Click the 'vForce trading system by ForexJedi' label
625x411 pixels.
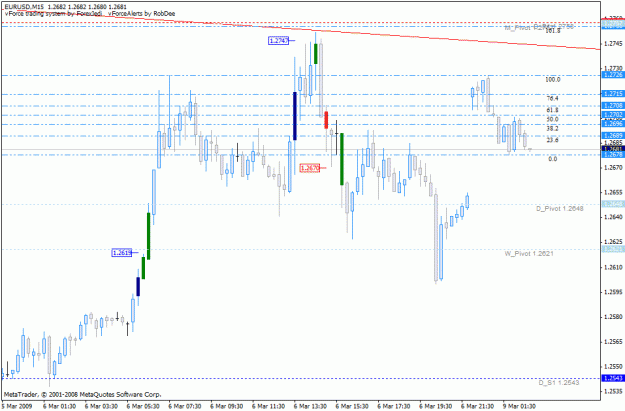[53, 14]
